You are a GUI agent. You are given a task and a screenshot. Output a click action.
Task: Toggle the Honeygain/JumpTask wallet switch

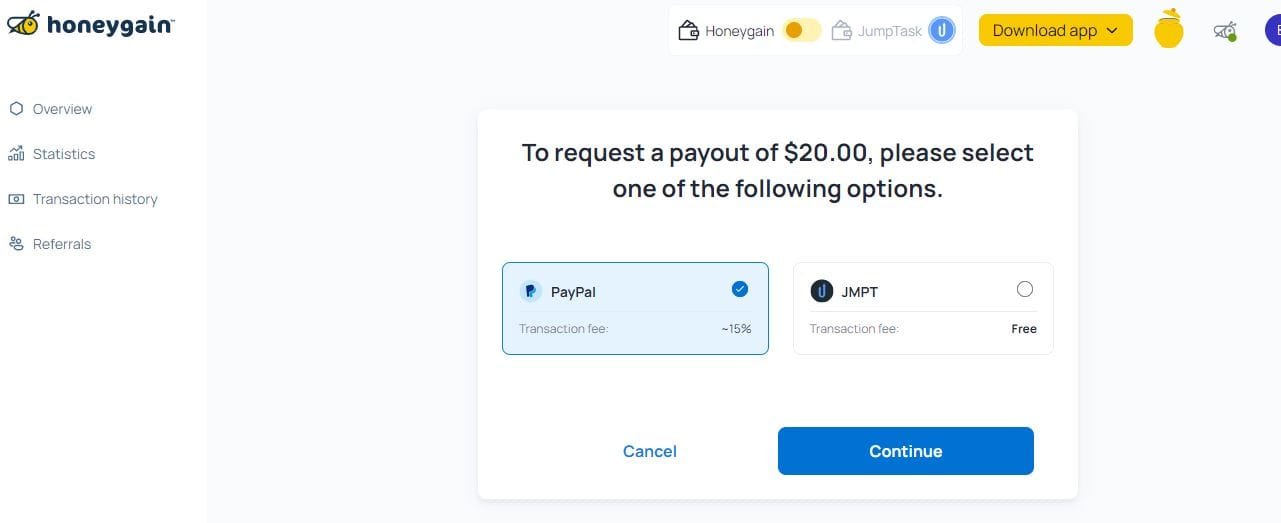pyautogui.click(x=802, y=30)
